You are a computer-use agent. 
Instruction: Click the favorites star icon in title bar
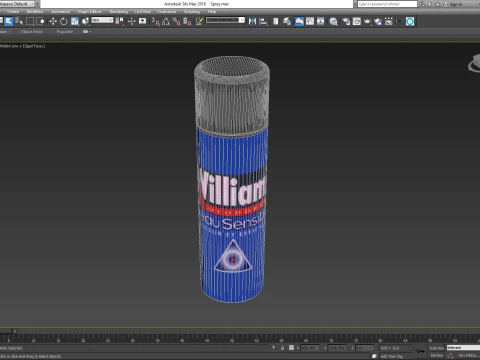438,4
